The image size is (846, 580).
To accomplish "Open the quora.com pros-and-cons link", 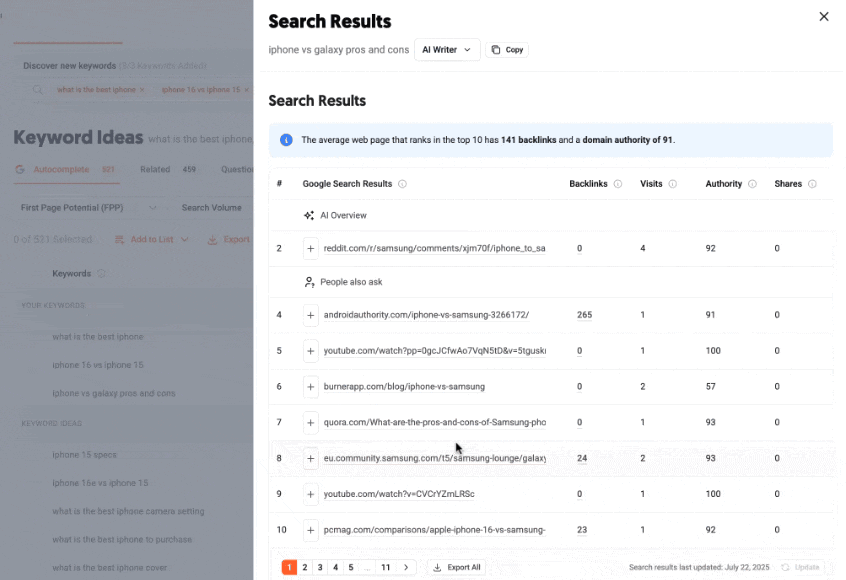I will tap(434, 422).
